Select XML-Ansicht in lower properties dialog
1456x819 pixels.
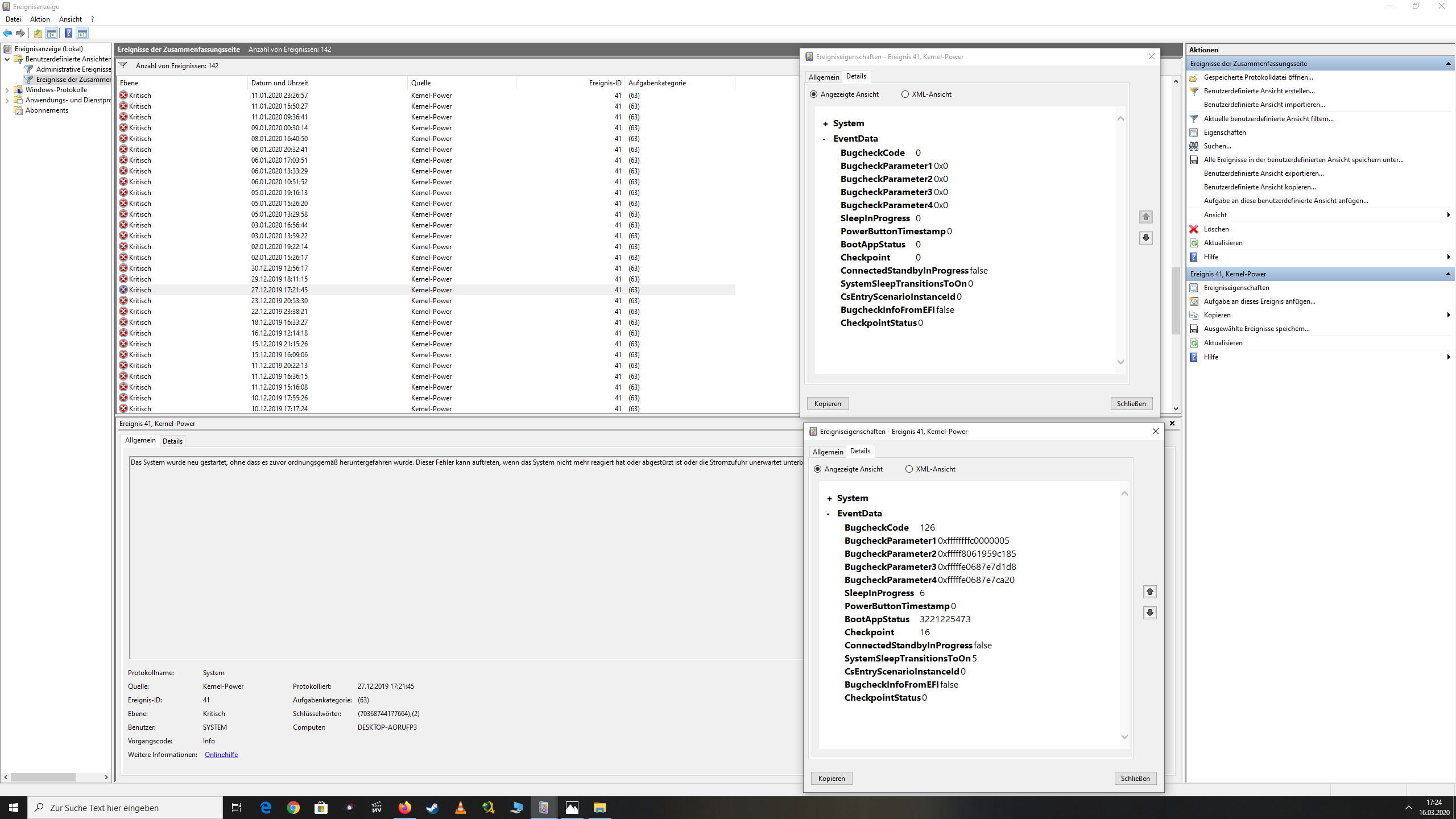[x=909, y=469]
